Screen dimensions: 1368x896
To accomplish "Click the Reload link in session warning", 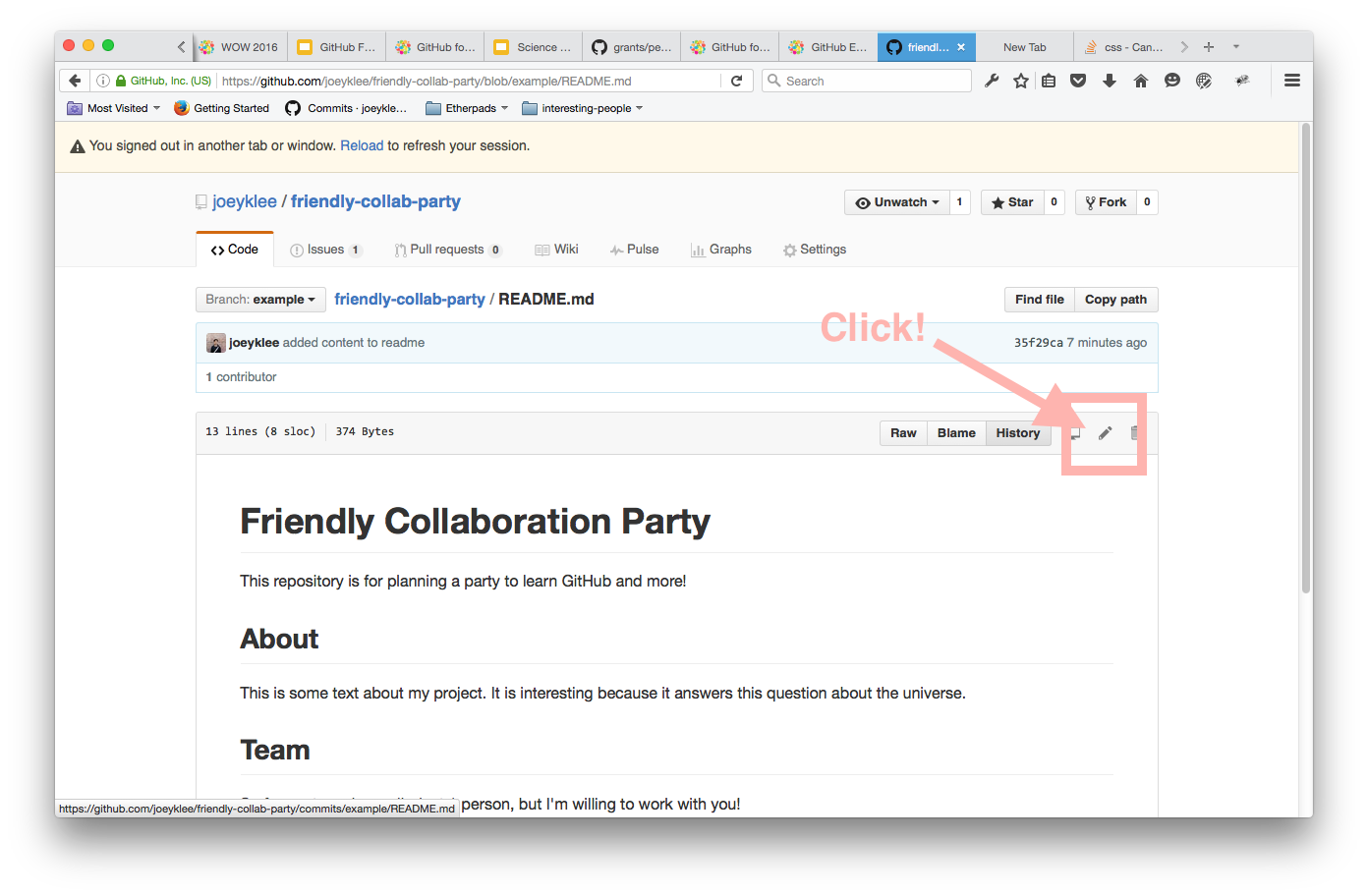I will (362, 145).
